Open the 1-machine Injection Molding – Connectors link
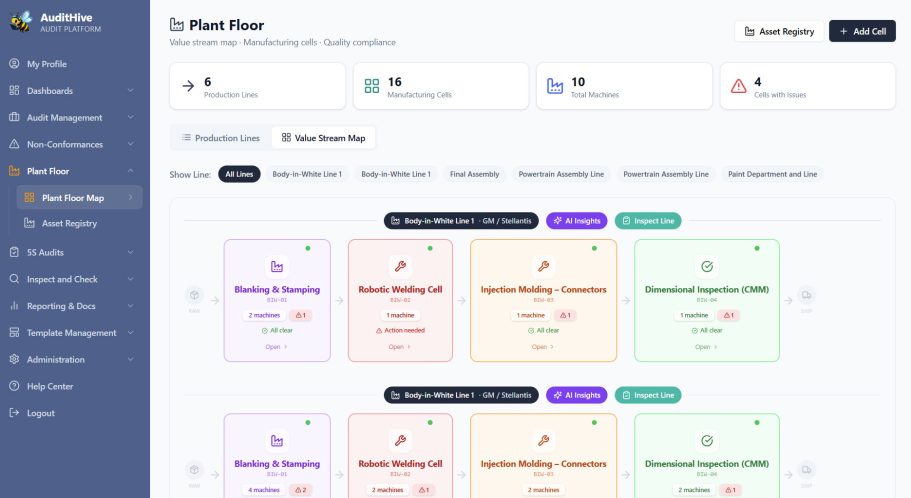The height and width of the screenshot is (498, 911). click(542, 347)
